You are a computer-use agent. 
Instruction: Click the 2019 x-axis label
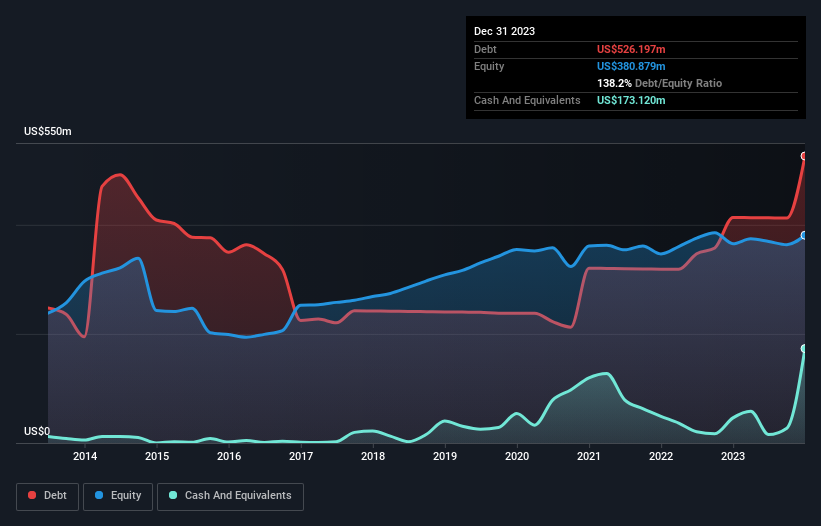coord(445,456)
